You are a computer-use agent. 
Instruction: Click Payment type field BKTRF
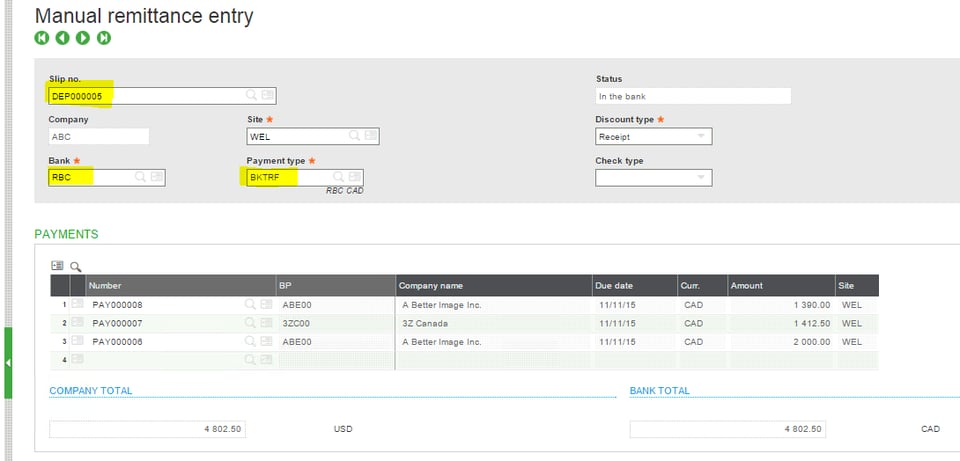pyautogui.click(x=305, y=178)
